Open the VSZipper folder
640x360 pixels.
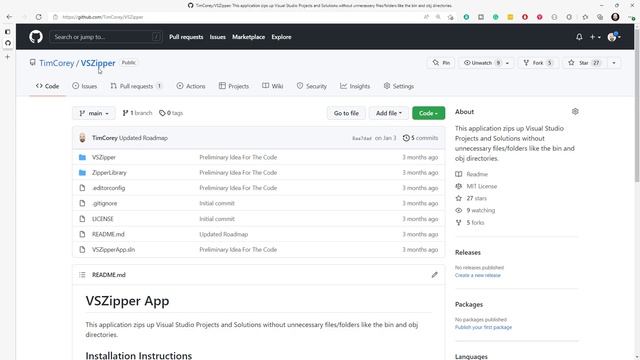click(x=104, y=157)
